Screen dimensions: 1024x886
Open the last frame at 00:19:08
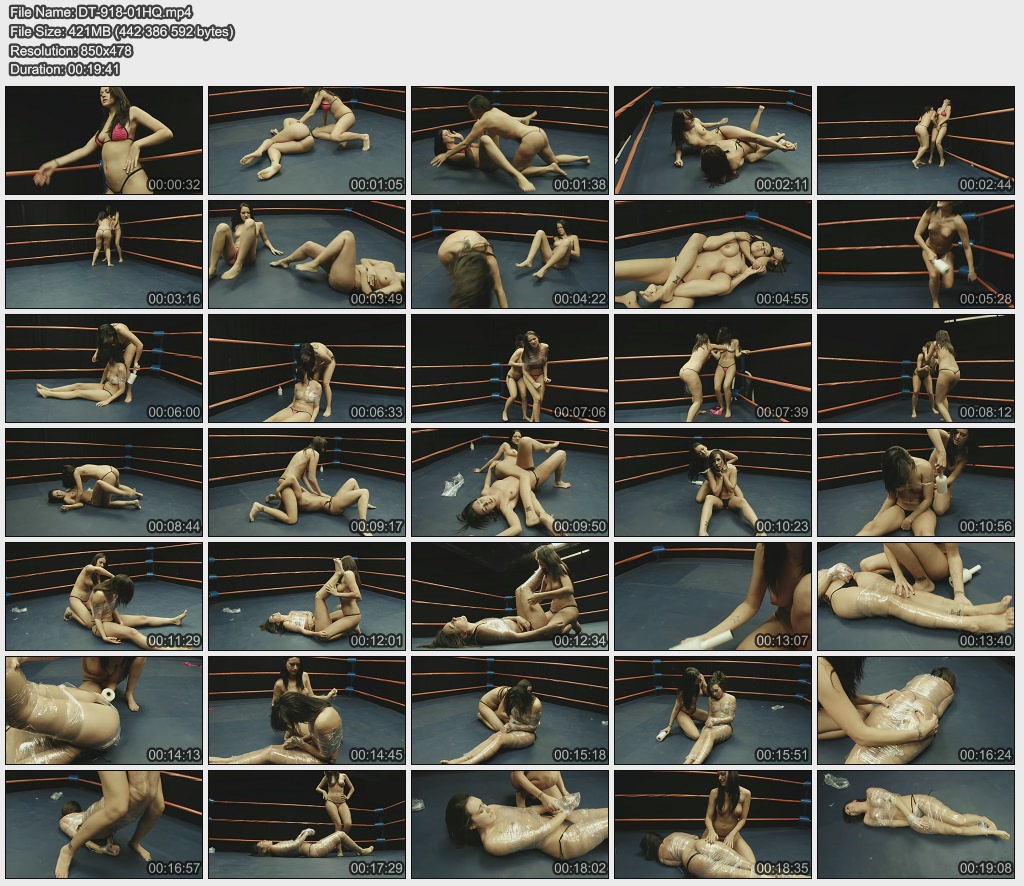(x=916, y=824)
